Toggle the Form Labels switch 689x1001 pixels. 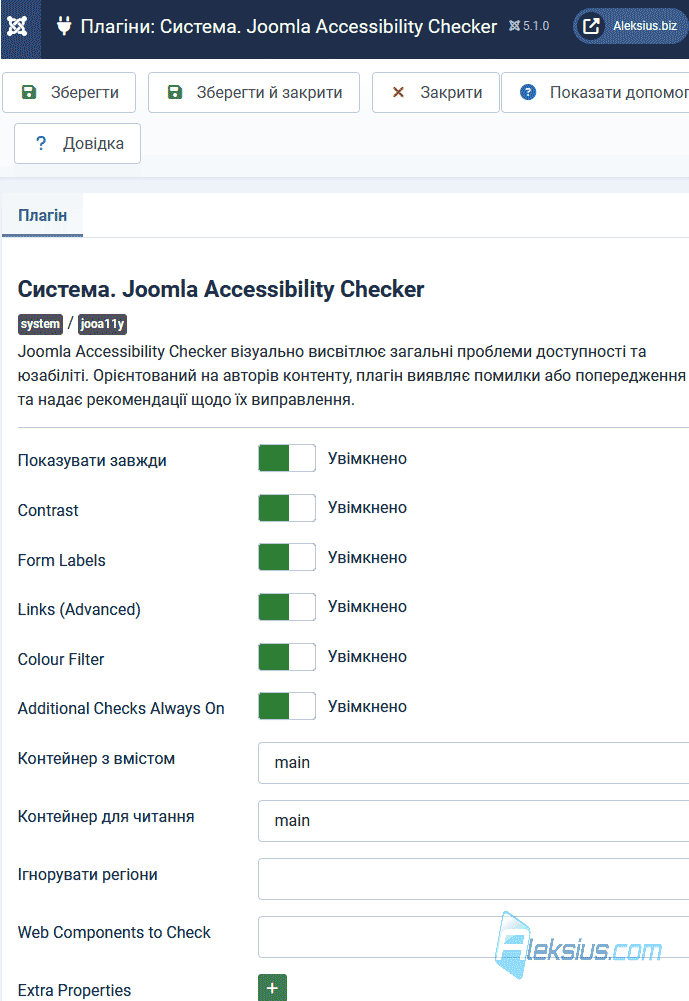point(287,557)
